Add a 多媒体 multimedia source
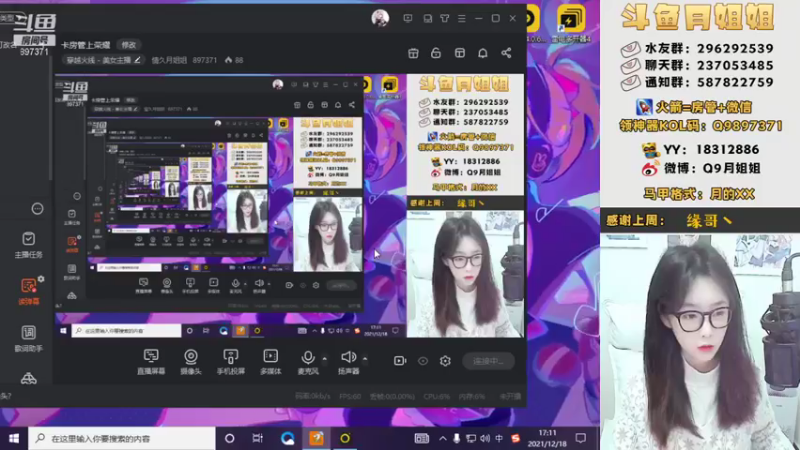 pos(270,362)
